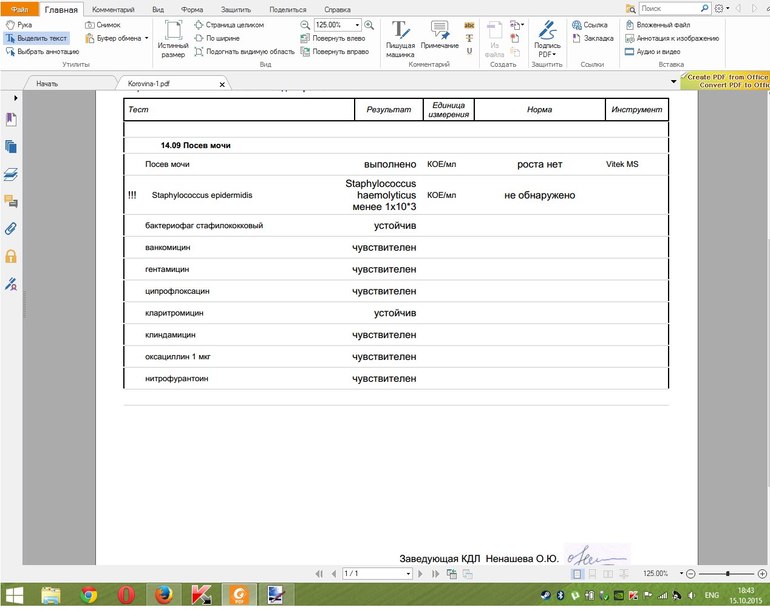Image resolution: width=770 pixels, height=610 pixels.
Task: Open the Attachments paperclip panel
Action: pos(11,228)
